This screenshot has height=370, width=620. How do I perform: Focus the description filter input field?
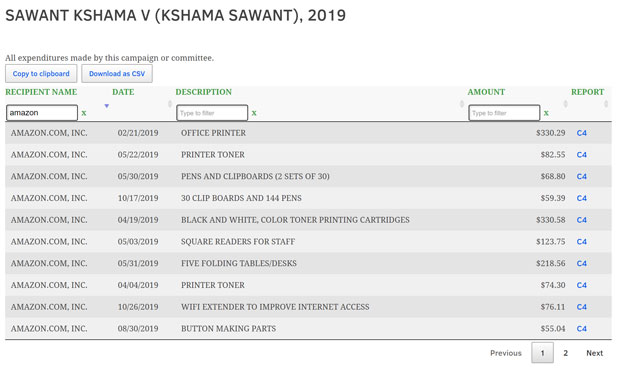[x=212, y=113]
